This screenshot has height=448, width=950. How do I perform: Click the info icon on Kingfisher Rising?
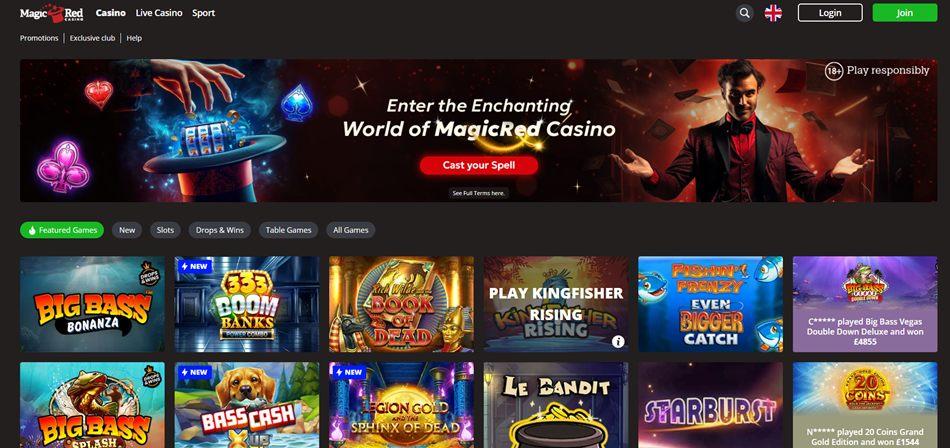tap(618, 342)
